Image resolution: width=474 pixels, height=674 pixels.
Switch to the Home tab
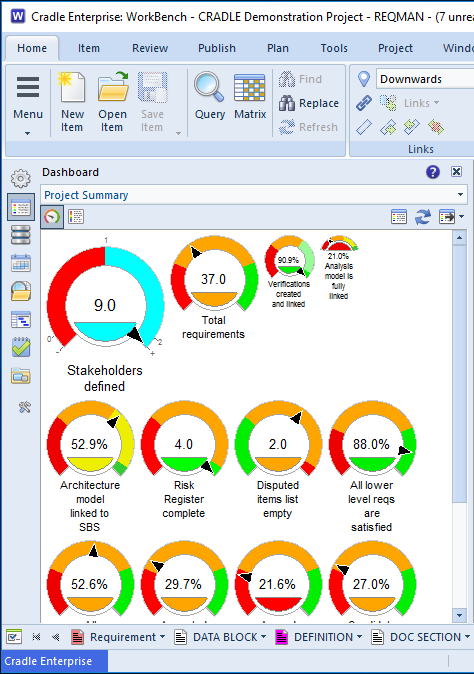32,48
